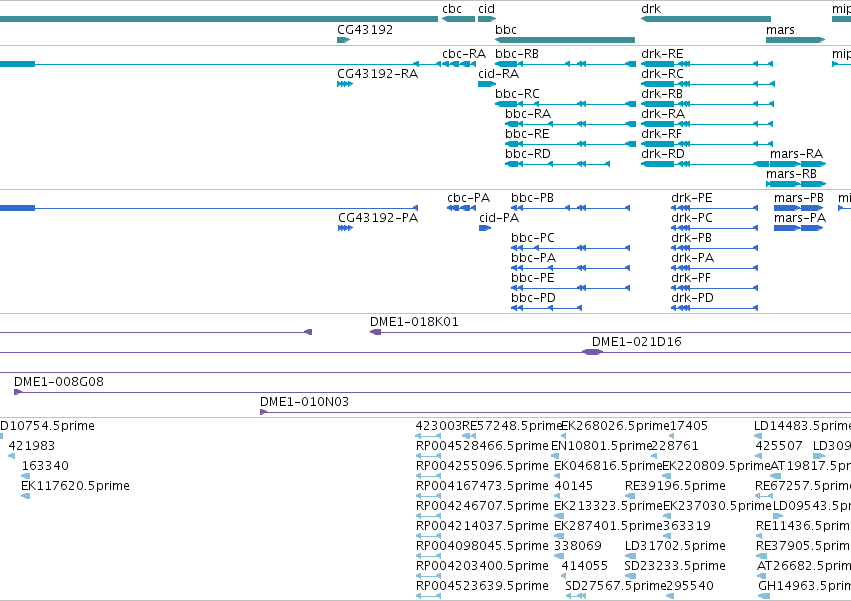Click drk-PE protein label

point(691,198)
